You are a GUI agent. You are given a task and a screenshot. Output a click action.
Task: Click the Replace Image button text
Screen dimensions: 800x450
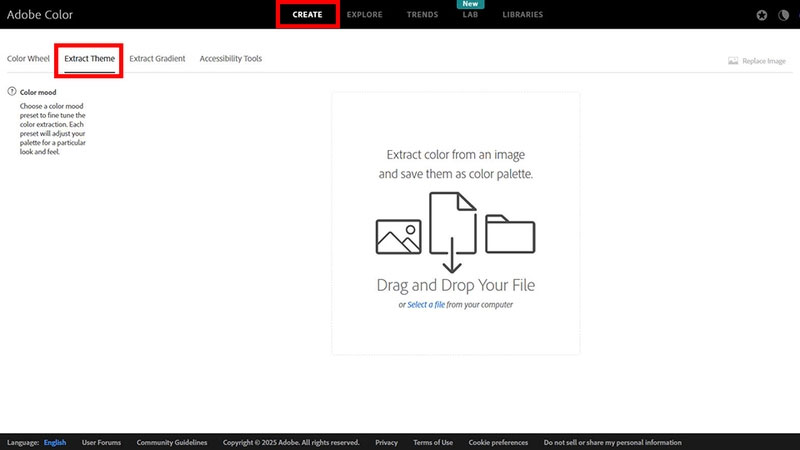tap(764, 61)
